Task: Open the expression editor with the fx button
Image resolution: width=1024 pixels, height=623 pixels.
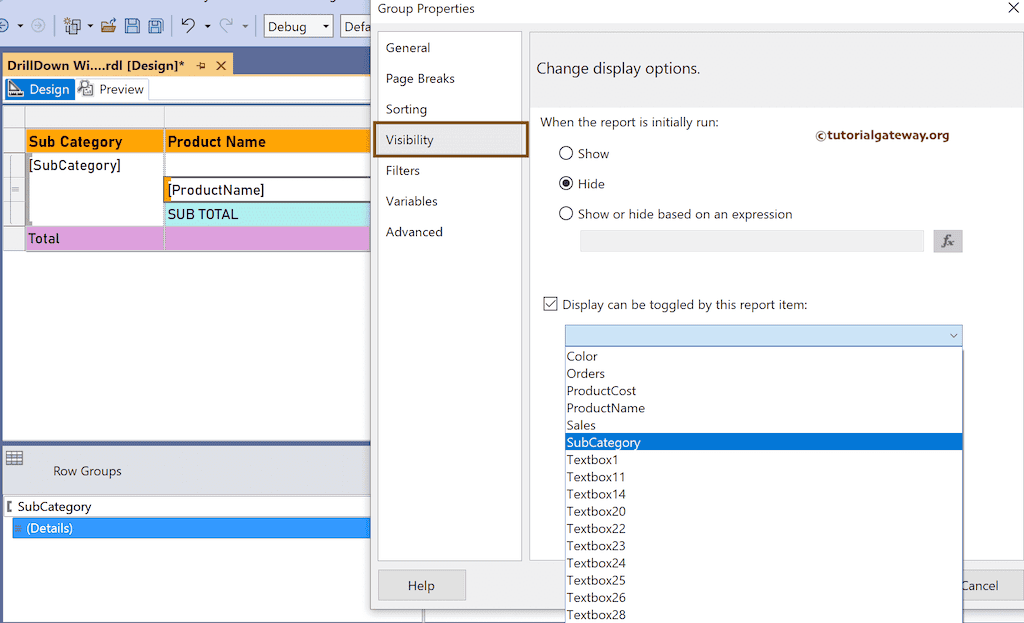Action: coord(947,240)
